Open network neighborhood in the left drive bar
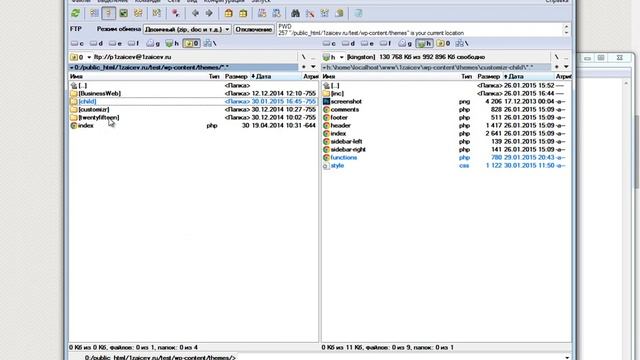 [x=210, y=43]
